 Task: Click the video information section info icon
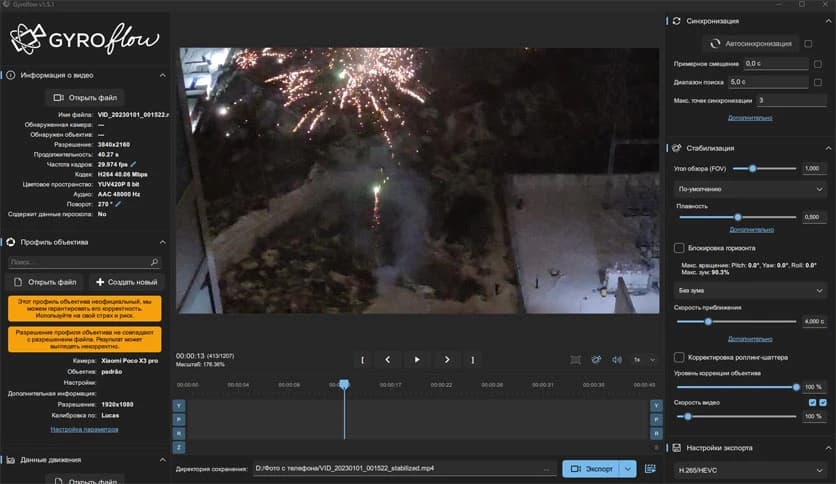[x=11, y=75]
